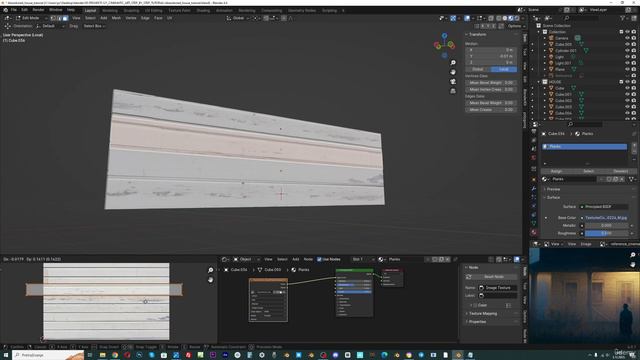This screenshot has width=640, height=360.
Task: Open the Render menu
Action: click(38, 10)
